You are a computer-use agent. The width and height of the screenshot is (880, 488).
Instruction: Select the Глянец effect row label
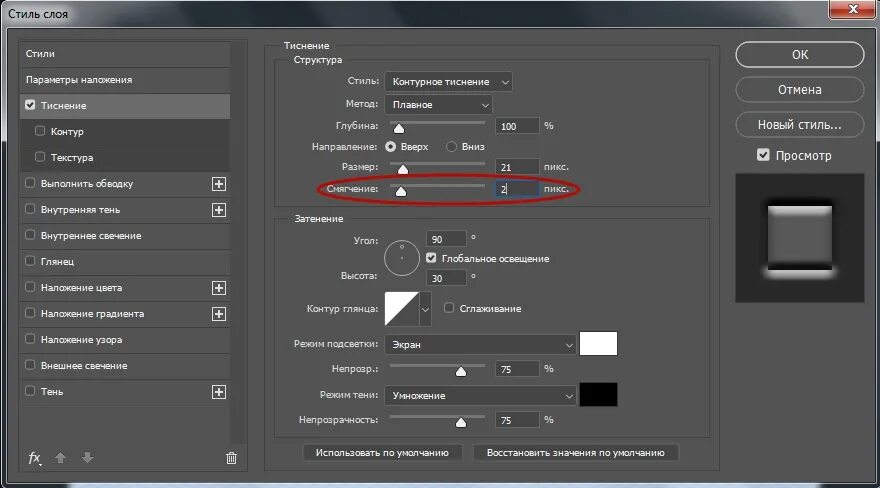click(x=57, y=261)
